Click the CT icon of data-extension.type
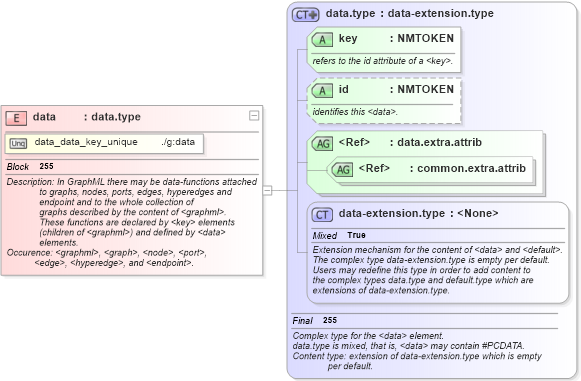The image size is (581, 381). [x=322, y=214]
